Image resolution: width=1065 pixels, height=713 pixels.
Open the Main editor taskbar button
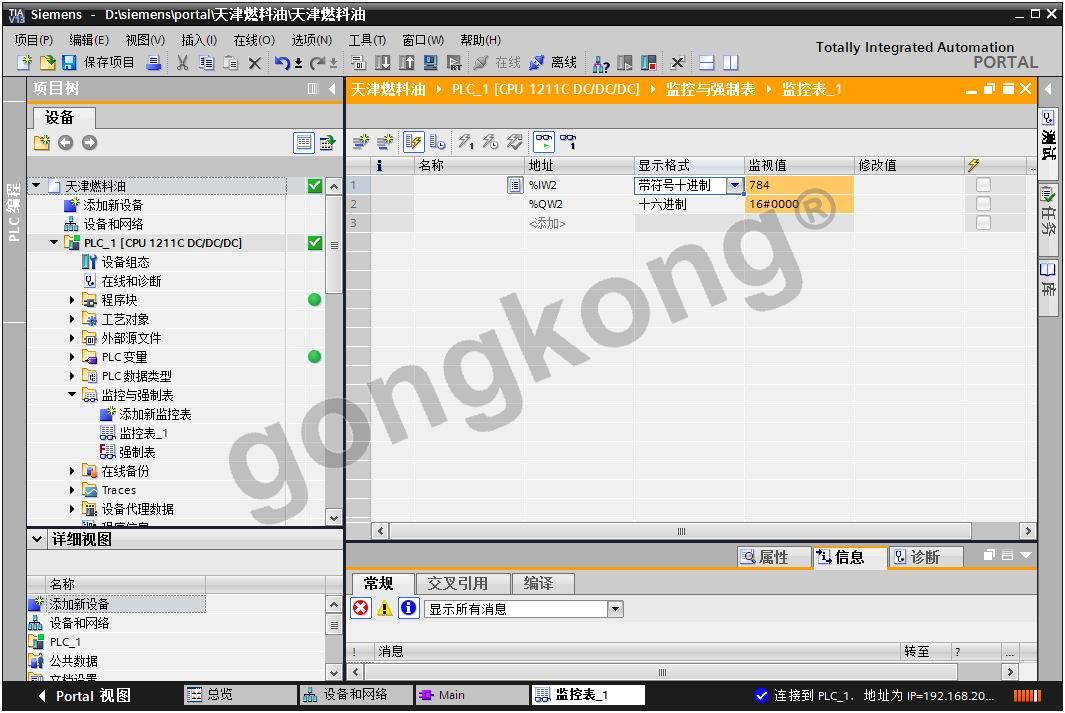pyautogui.click(x=472, y=695)
